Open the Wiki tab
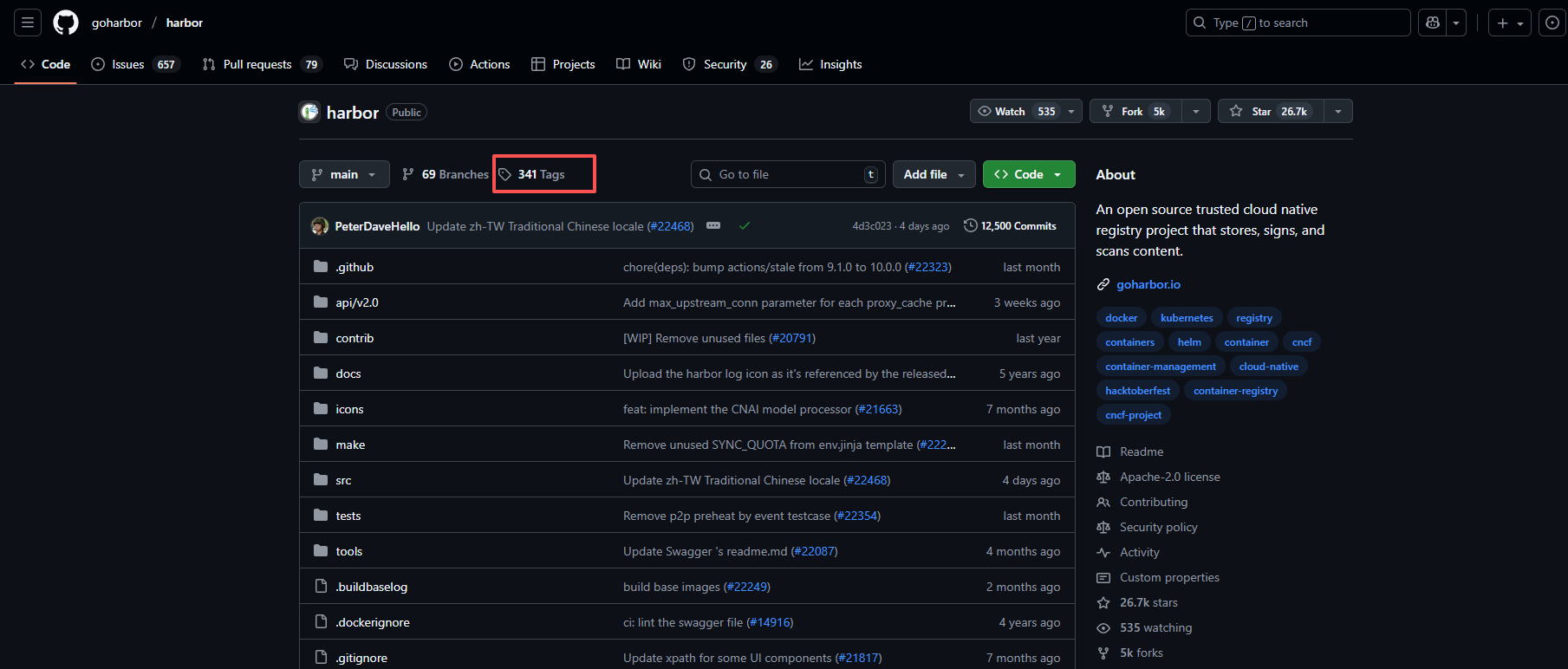 tap(639, 64)
